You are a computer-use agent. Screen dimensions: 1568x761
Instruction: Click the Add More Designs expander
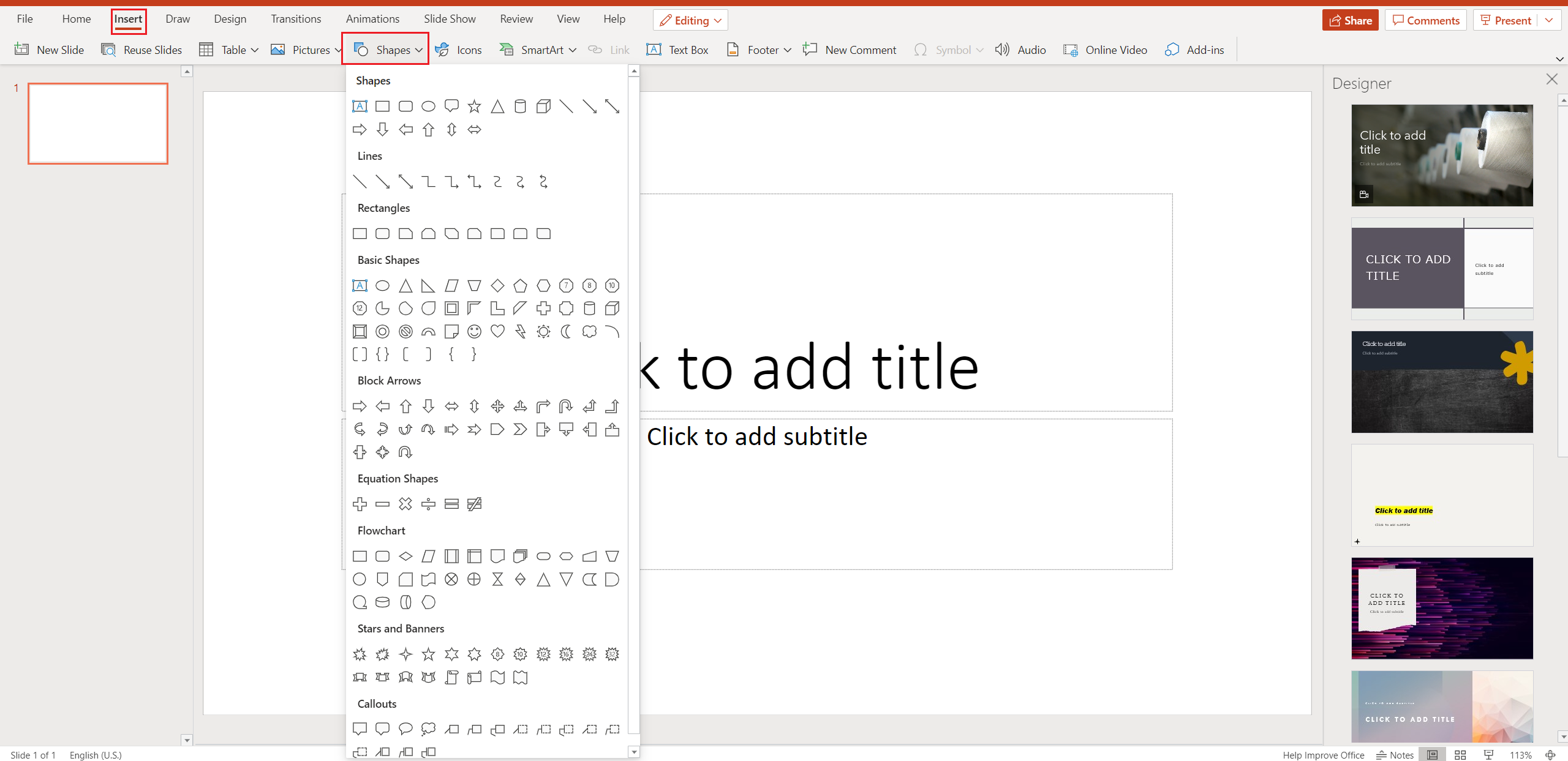tap(1357, 541)
